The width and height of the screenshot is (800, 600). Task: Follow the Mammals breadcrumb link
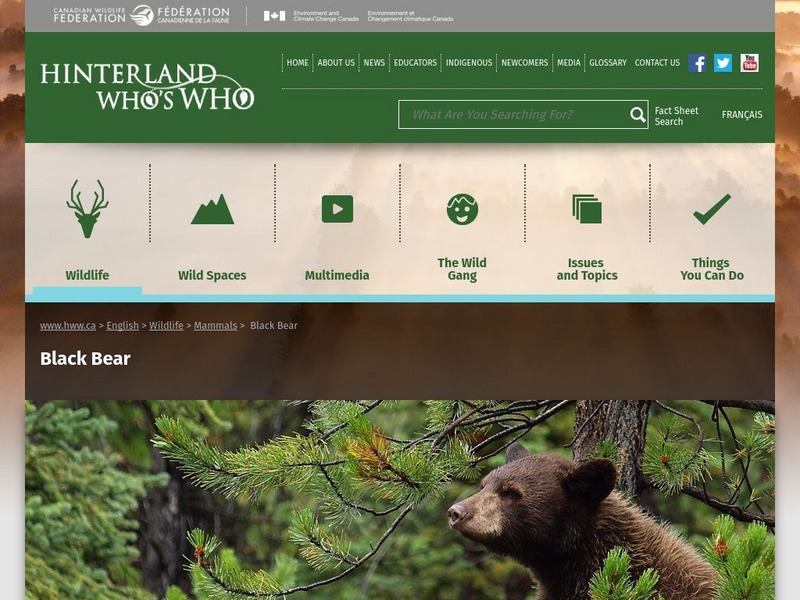point(215,326)
